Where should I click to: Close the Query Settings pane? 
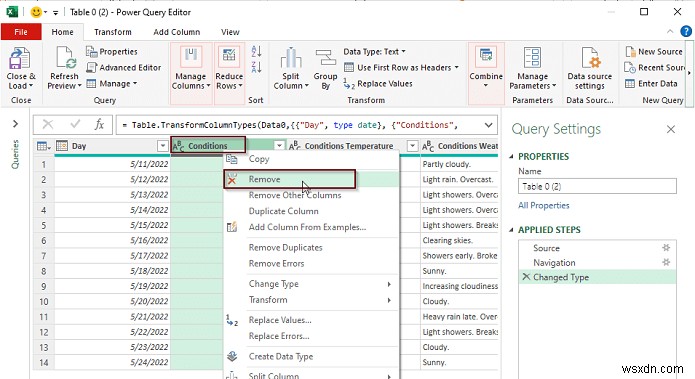pos(671,129)
